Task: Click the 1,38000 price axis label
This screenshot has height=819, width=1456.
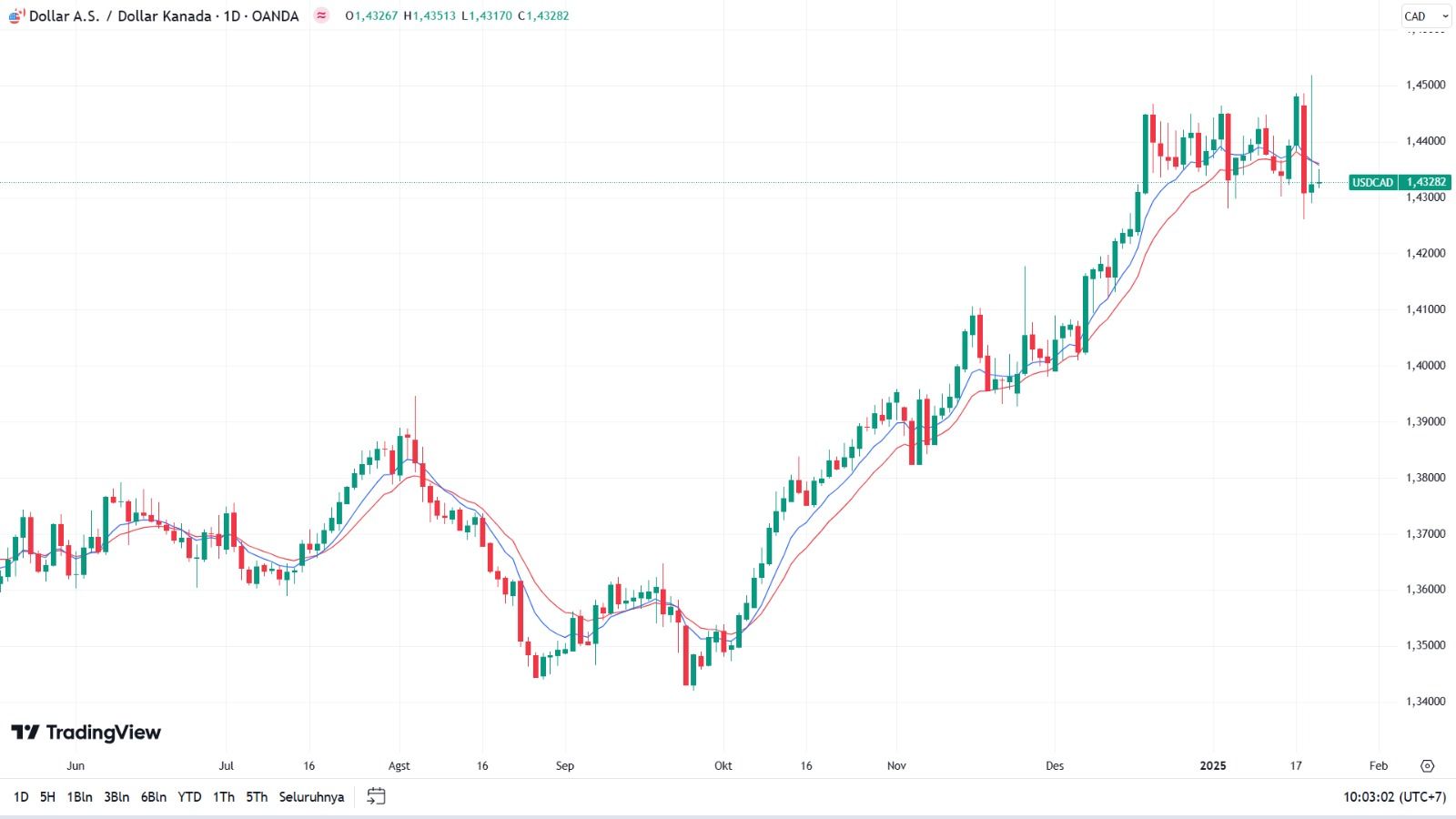Action: click(1425, 478)
